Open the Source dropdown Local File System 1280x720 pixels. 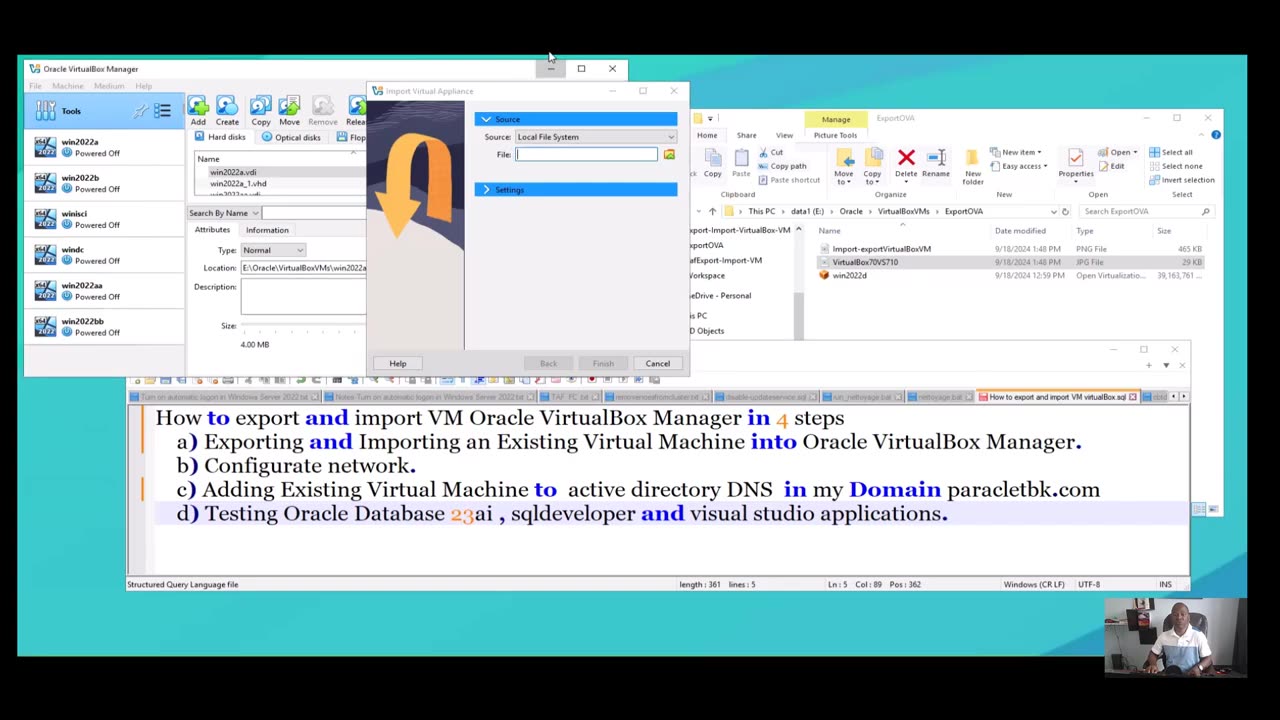pos(595,137)
